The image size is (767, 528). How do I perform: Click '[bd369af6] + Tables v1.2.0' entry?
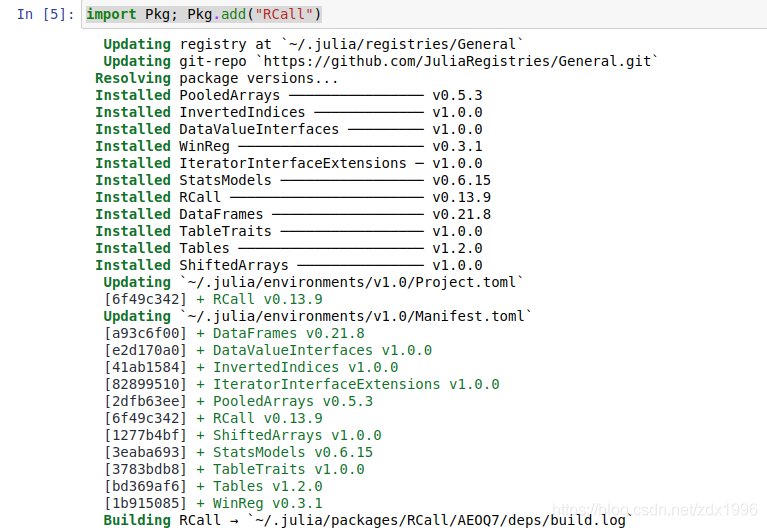click(213, 486)
